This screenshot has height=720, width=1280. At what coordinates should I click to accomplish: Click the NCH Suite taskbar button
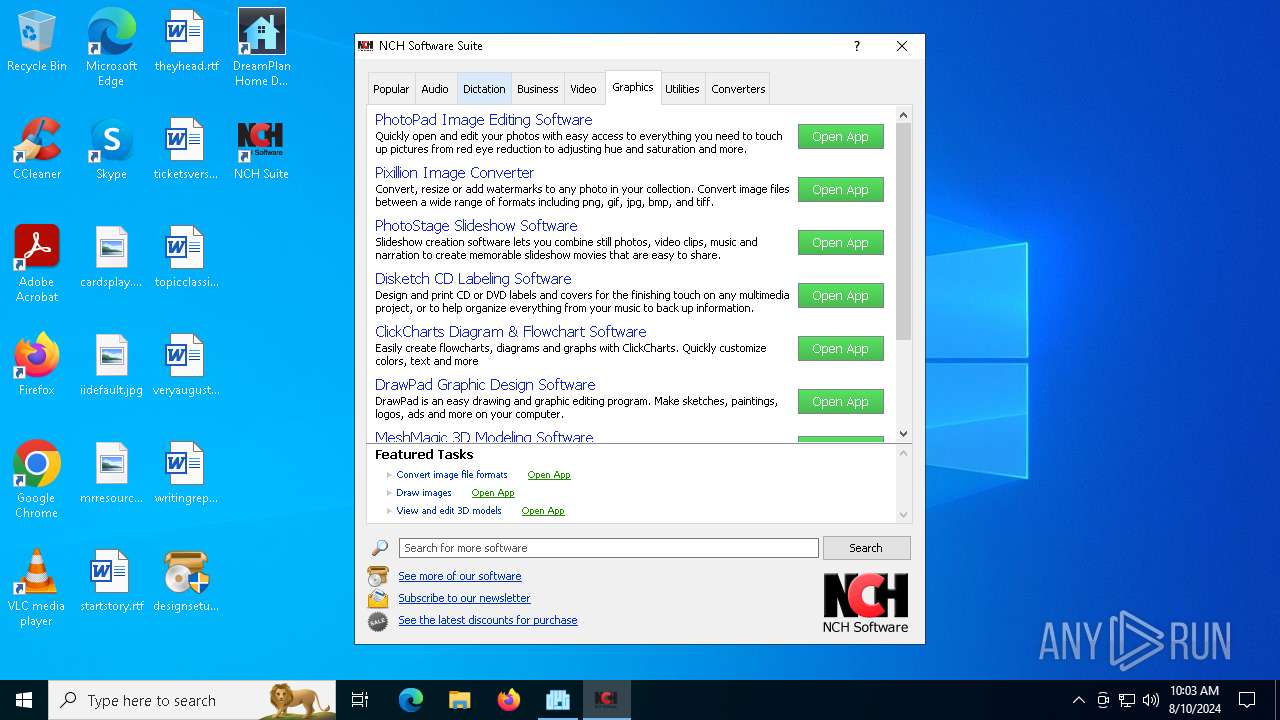(x=606, y=700)
